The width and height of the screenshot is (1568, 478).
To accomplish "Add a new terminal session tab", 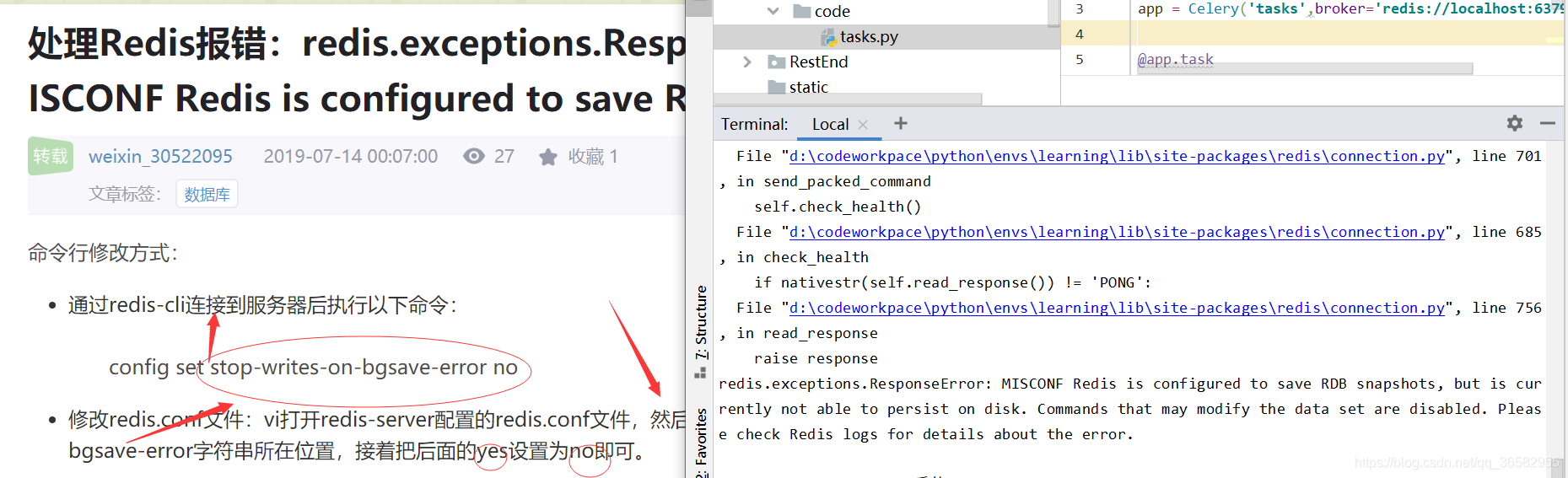I will click(901, 123).
